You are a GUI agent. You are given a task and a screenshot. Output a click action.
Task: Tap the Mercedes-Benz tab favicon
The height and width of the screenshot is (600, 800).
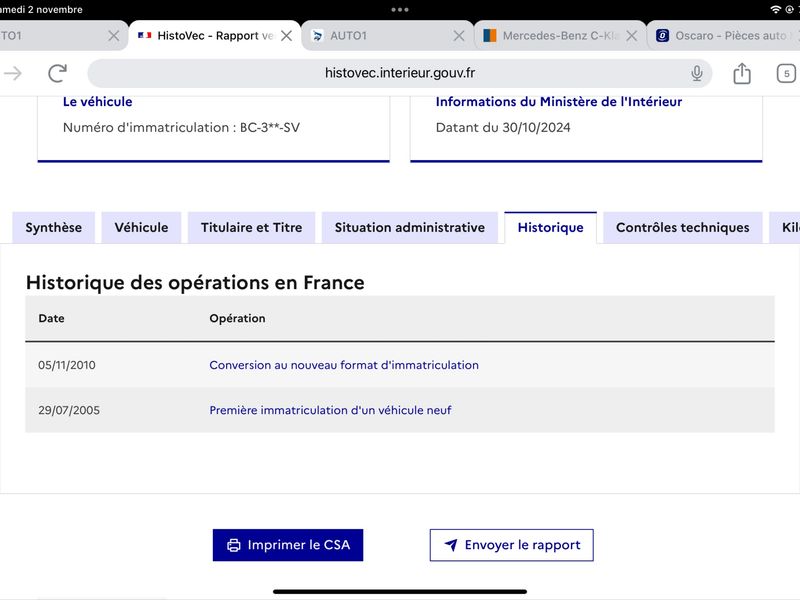tap(490, 35)
